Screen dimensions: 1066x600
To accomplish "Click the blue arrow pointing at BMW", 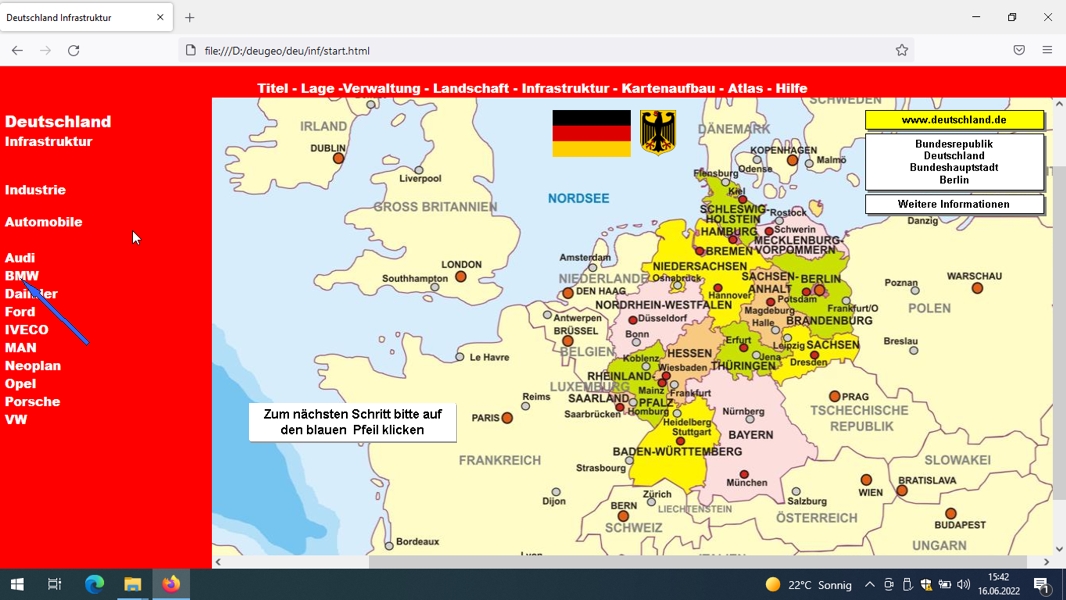I will [54, 311].
